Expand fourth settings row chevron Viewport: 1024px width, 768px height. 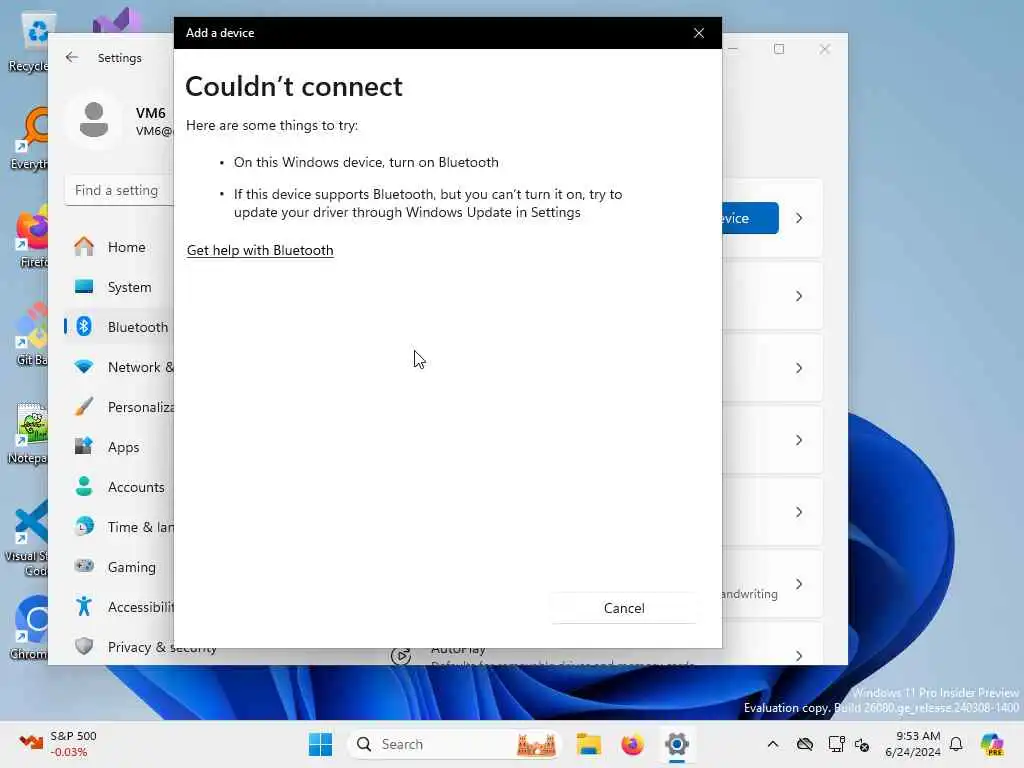799,440
